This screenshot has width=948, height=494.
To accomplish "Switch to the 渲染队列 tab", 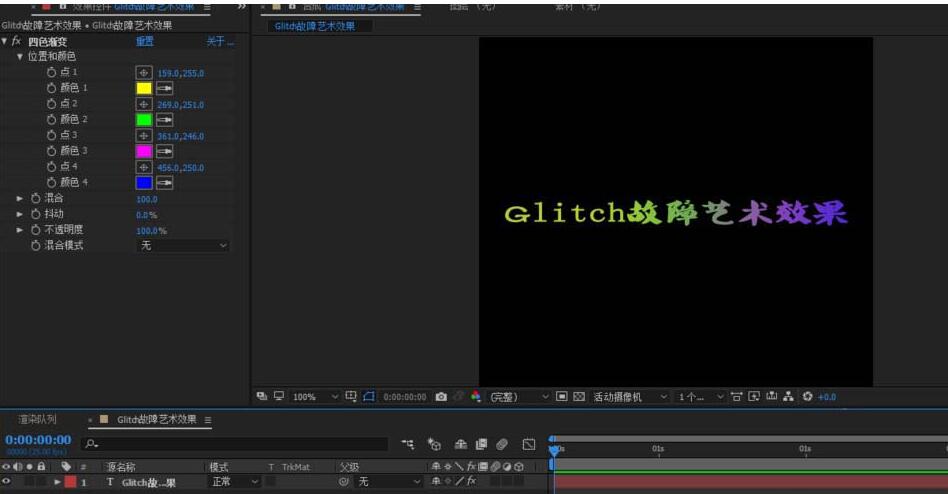I will (x=38, y=420).
